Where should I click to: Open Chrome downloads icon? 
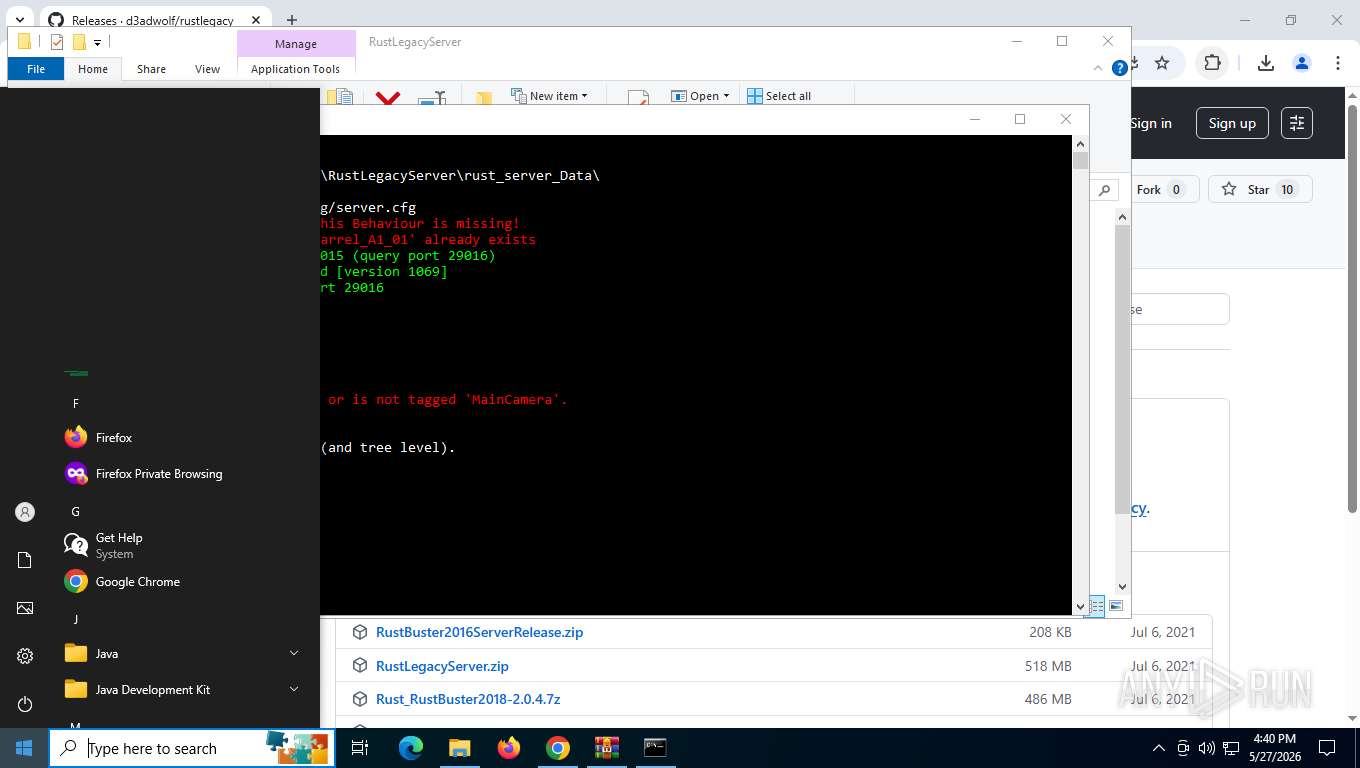click(1265, 63)
